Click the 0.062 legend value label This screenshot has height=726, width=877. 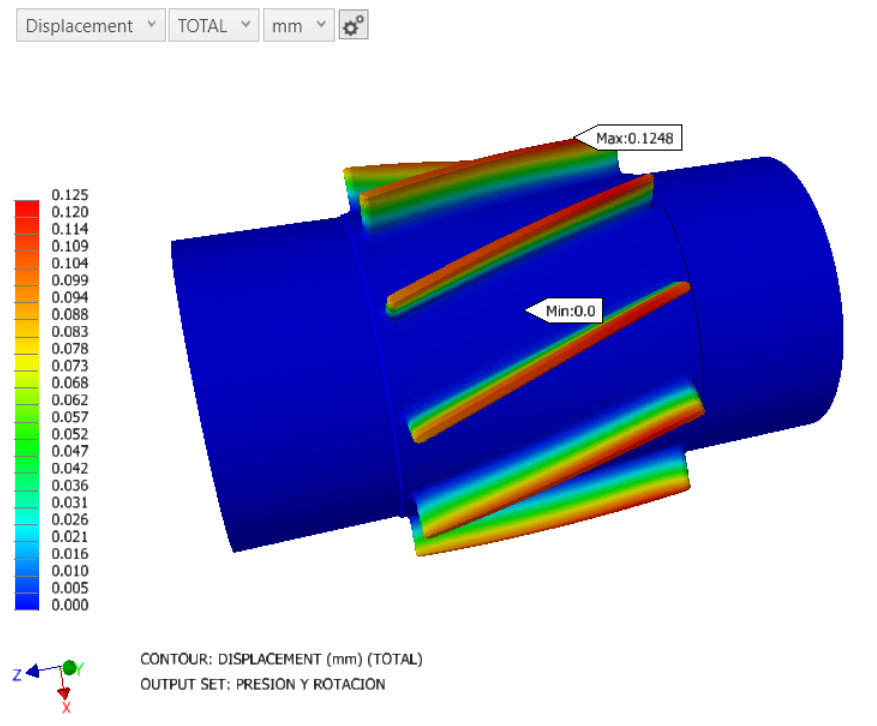pyautogui.click(x=70, y=400)
